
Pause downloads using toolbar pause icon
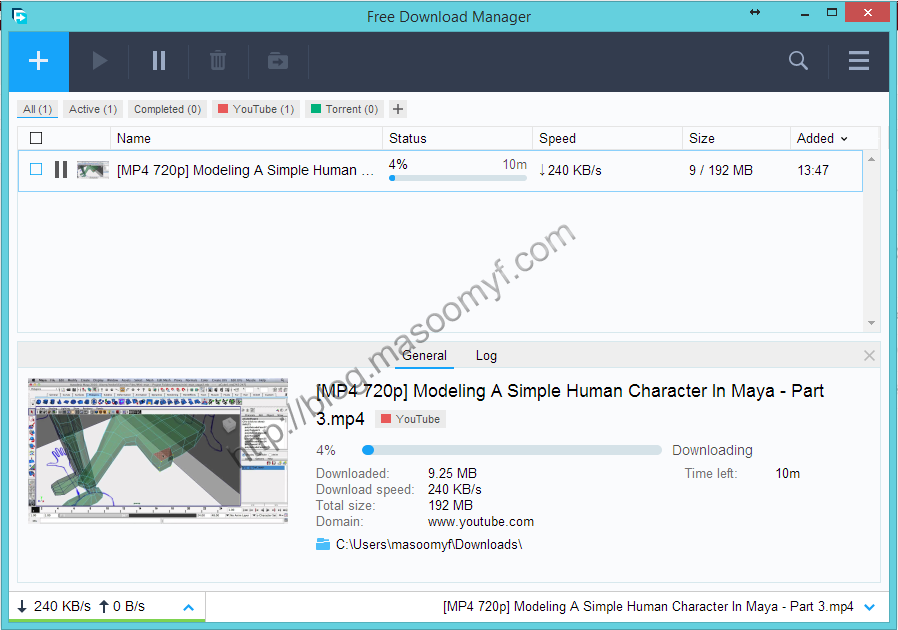point(159,61)
